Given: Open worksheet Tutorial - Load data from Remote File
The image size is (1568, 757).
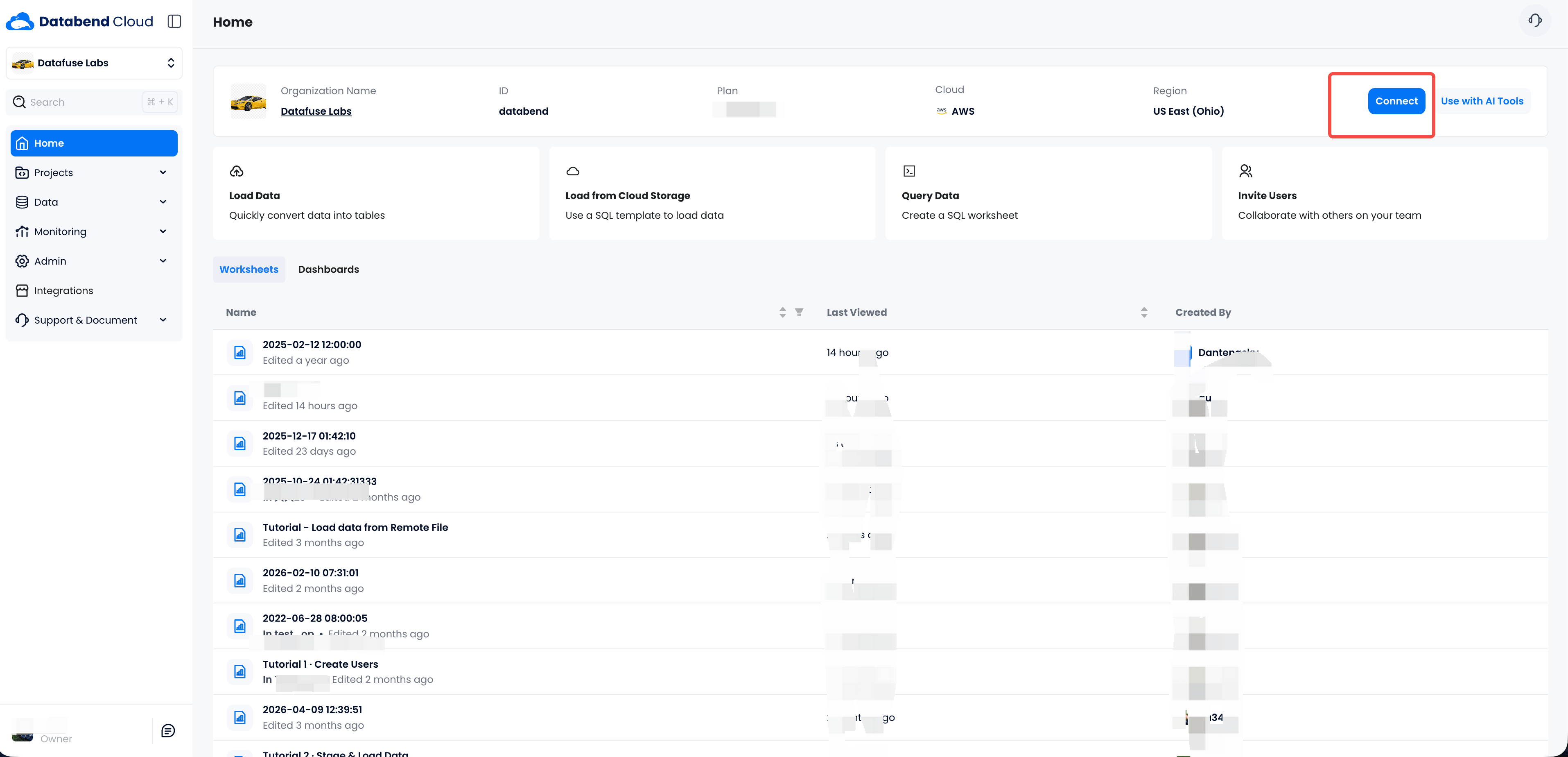Looking at the screenshot, I should 355,527.
